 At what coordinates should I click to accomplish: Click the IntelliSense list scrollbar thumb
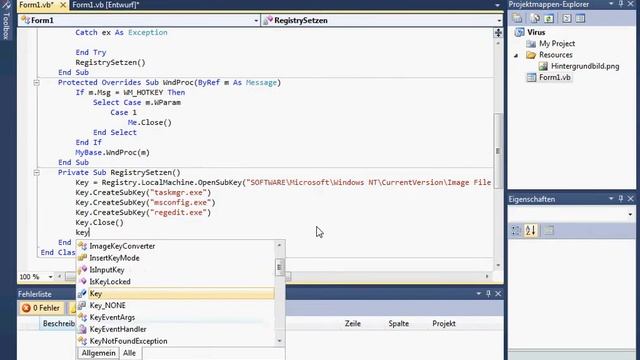tap(280, 268)
